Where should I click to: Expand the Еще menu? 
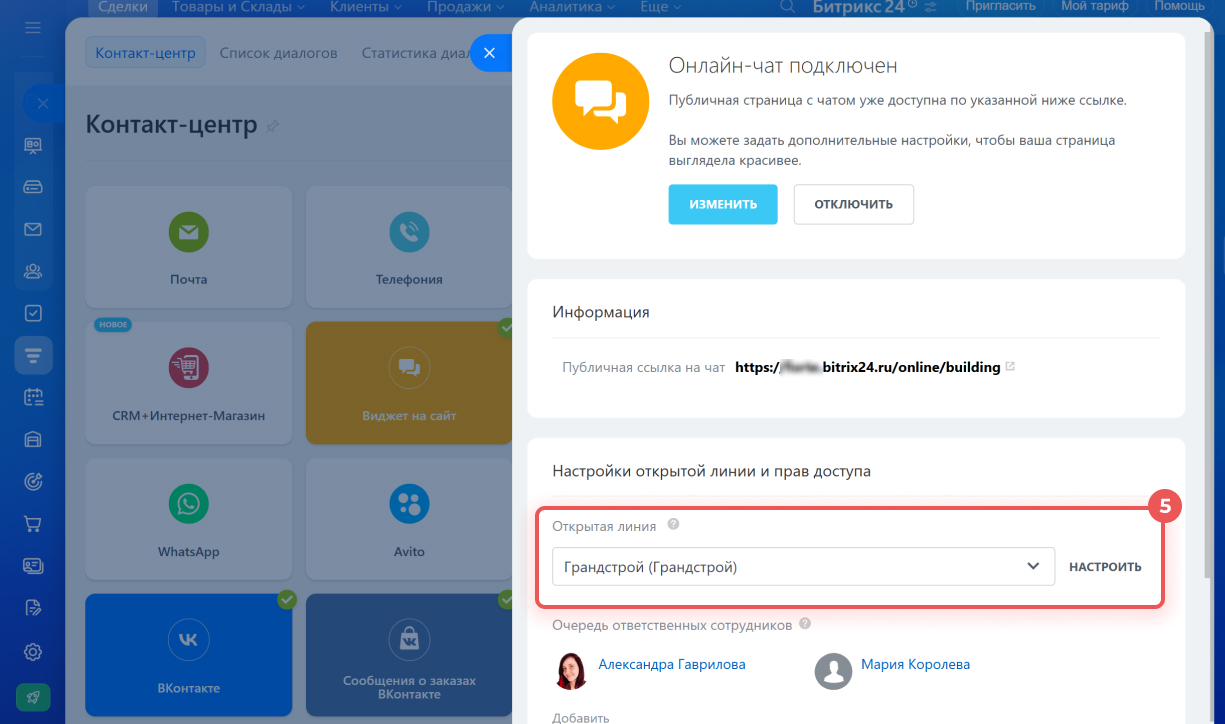[x=661, y=7]
